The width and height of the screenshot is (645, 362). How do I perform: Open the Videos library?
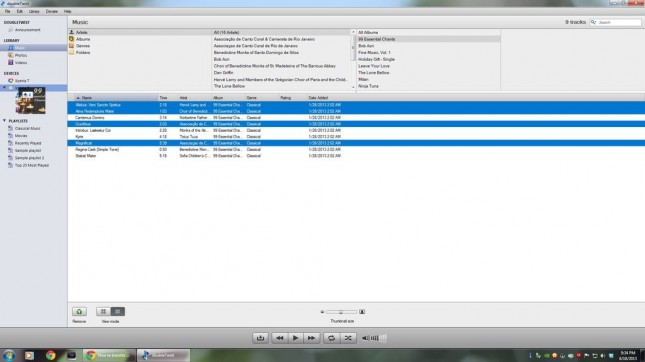(21, 63)
